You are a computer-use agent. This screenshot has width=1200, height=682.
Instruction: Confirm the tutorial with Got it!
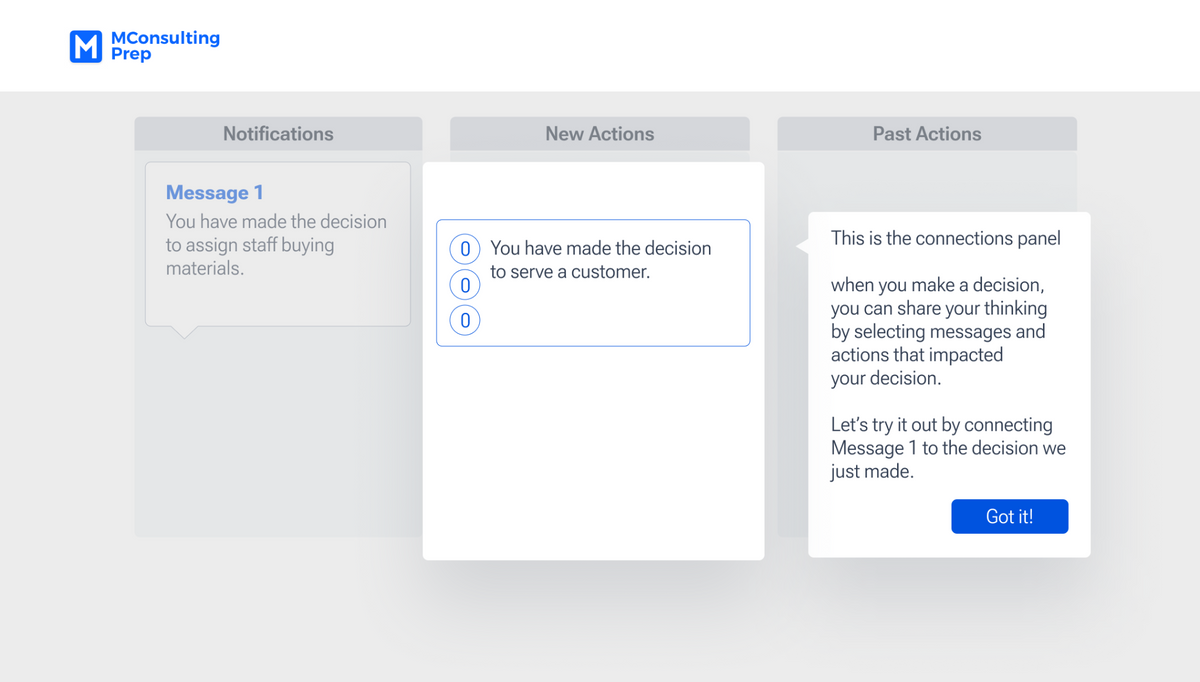[x=1009, y=516]
